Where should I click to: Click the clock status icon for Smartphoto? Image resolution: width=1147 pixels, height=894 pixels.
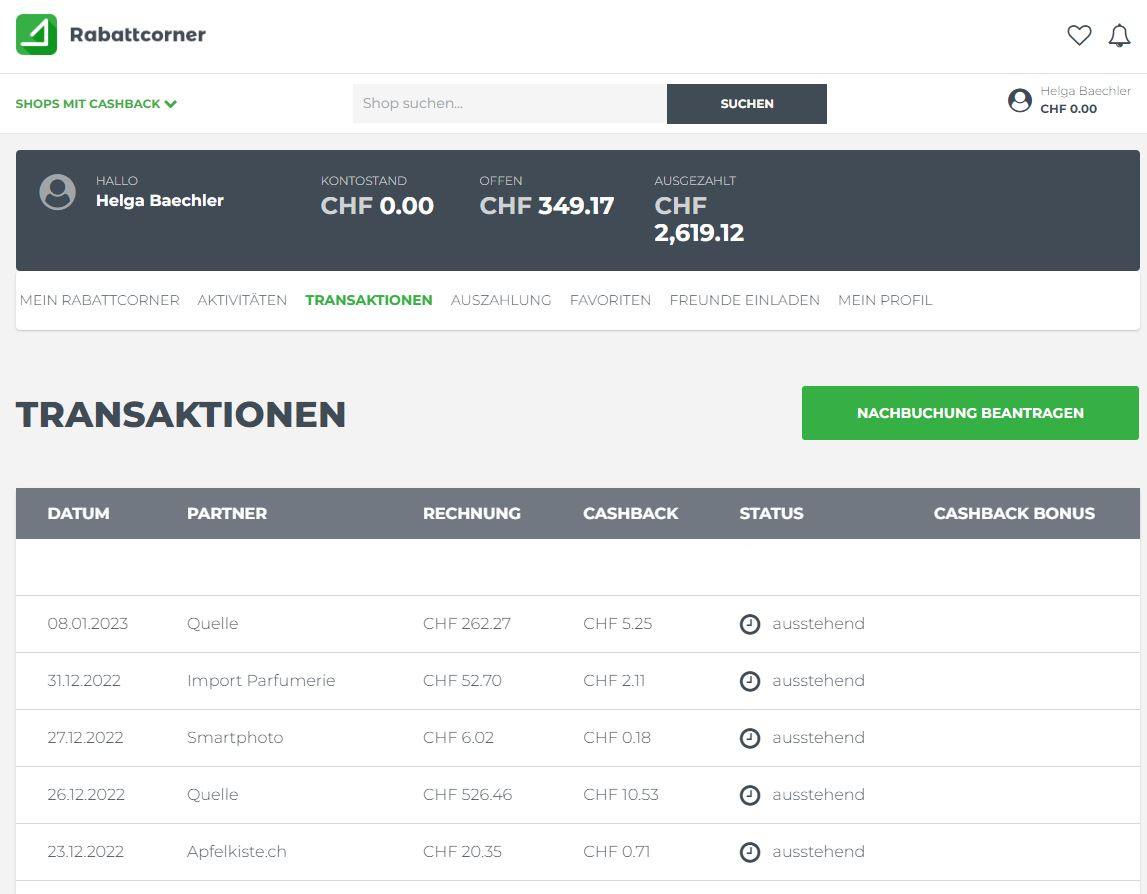[750, 738]
